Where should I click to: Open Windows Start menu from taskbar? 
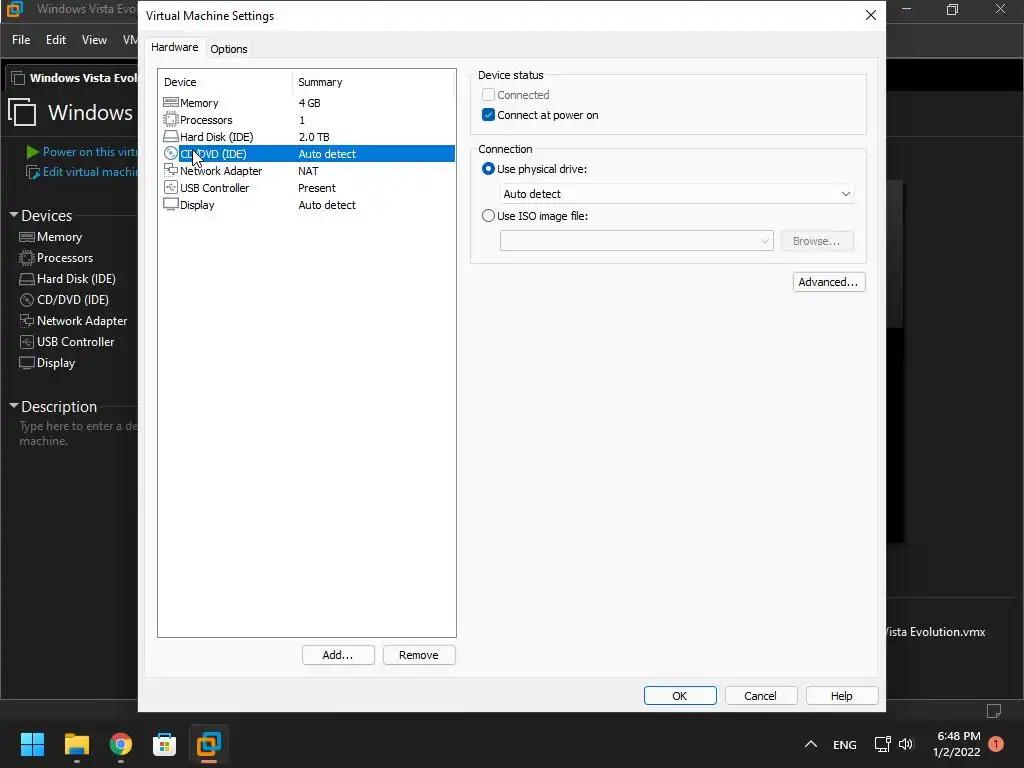32,744
